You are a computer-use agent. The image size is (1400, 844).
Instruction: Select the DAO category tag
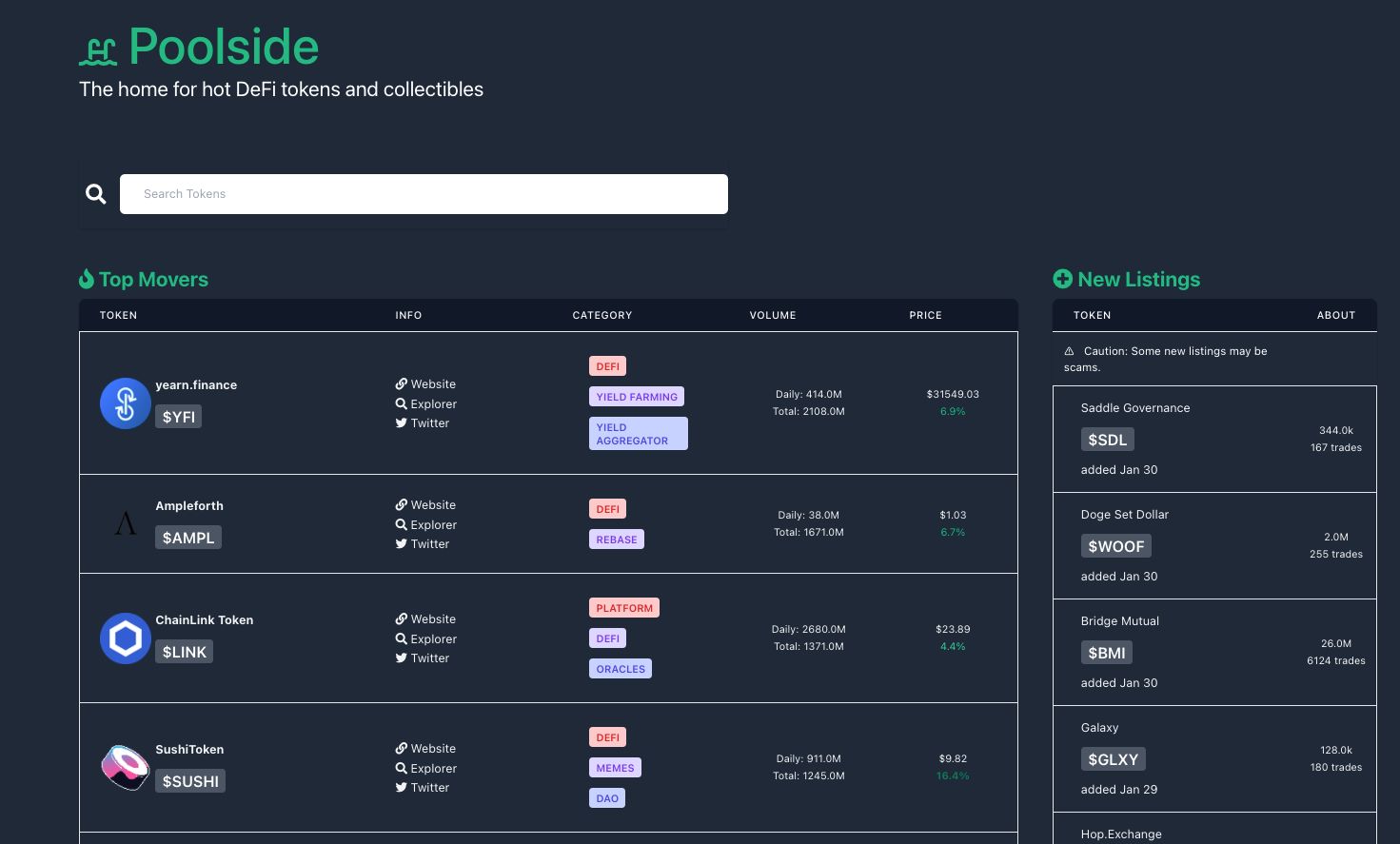[607, 798]
